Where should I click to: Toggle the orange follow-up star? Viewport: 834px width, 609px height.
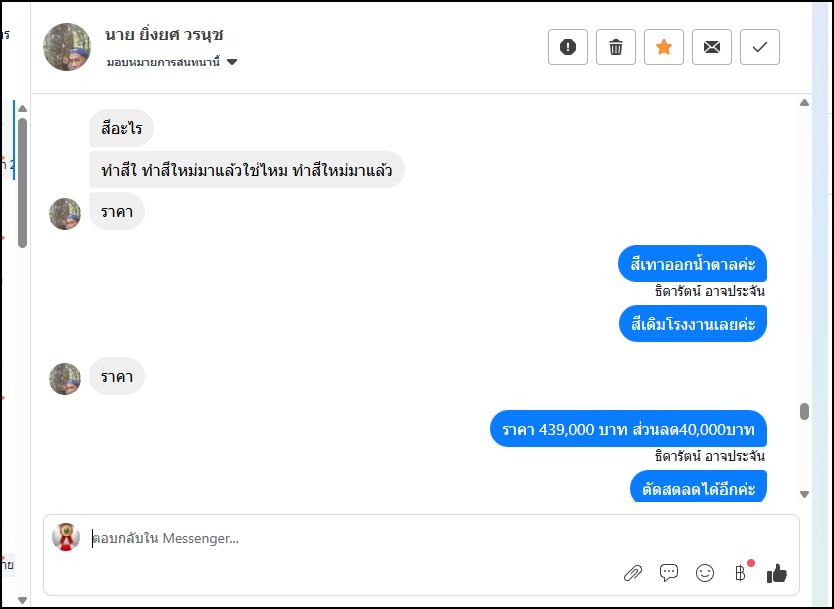point(664,47)
